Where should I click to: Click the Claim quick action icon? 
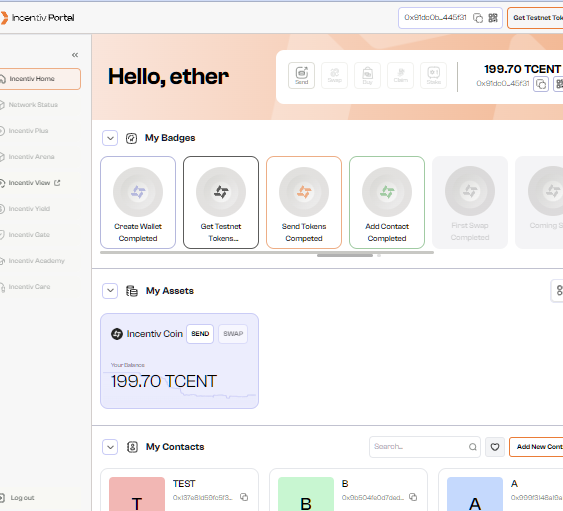(401, 75)
